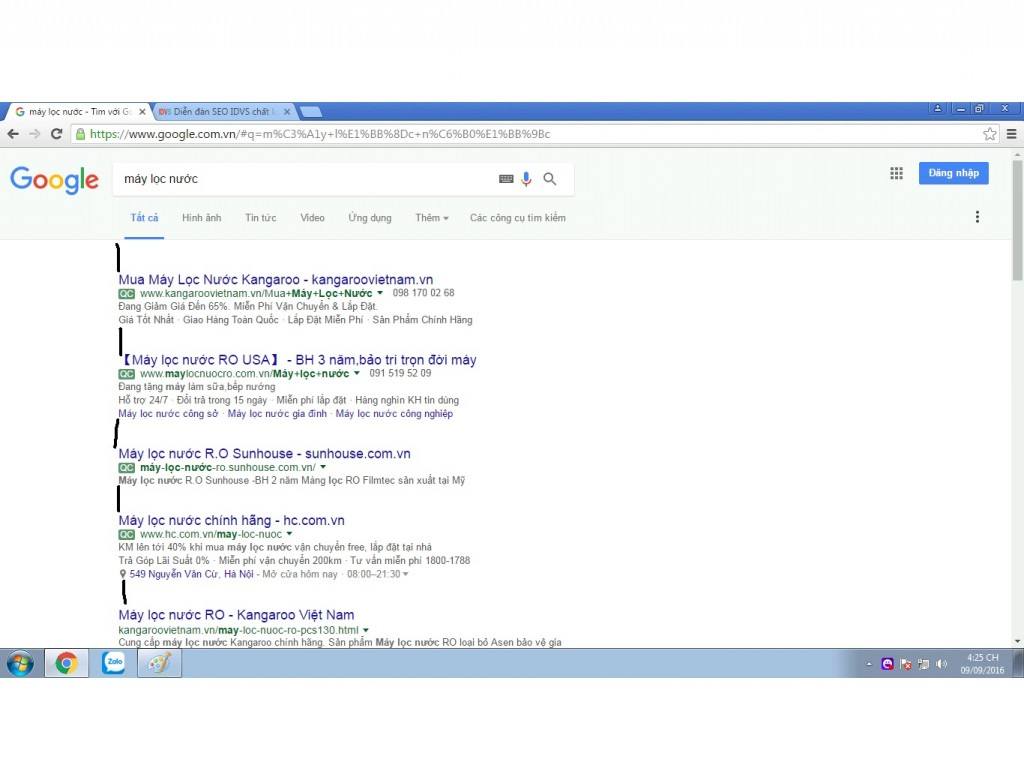Open 'Mua Máy Lọc Nước Kangaroo' ad link
This screenshot has width=1024, height=768.
276,280
